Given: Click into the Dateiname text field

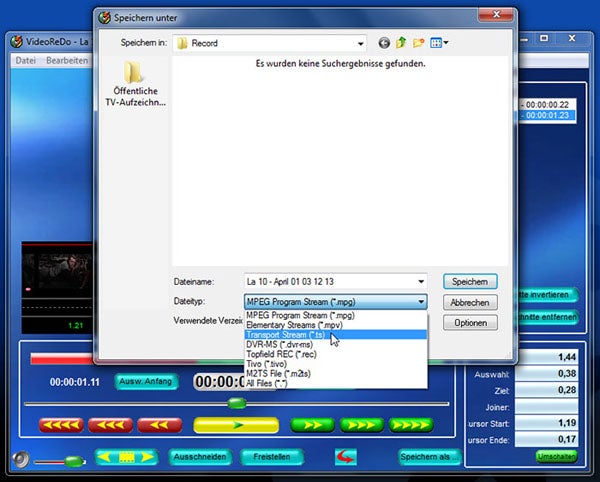Looking at the screenshot, I should (x=330, y=282).
